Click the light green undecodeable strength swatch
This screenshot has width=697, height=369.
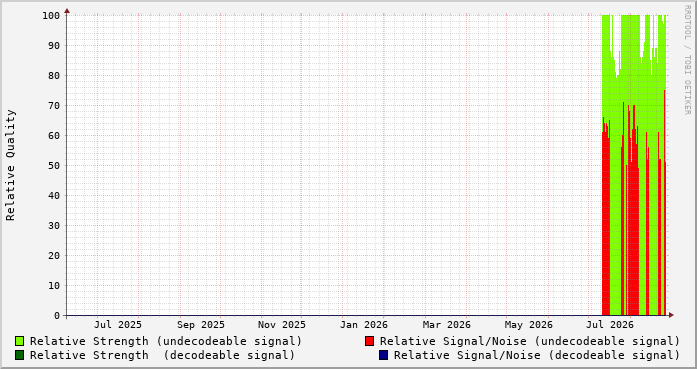pyautogui.click(x=20, y=341)
